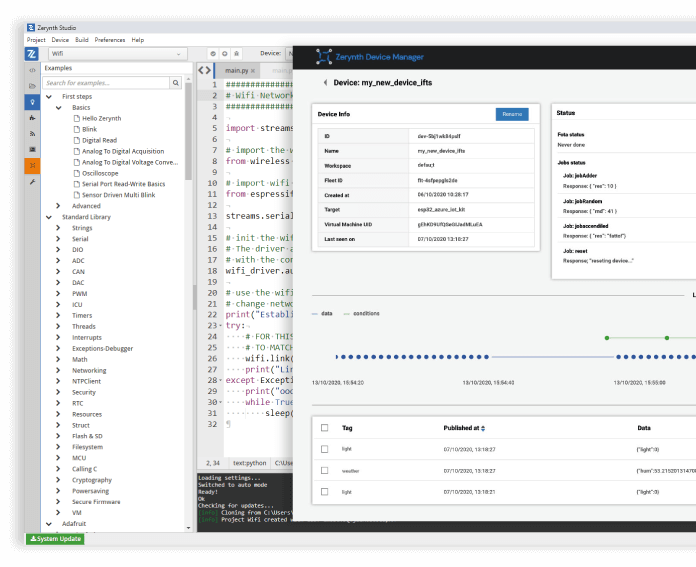Viewport: 696px width, 567px height.
Task: Click the magnifier search button for examples
Action: pyautogui.click(x=176, y=83)
